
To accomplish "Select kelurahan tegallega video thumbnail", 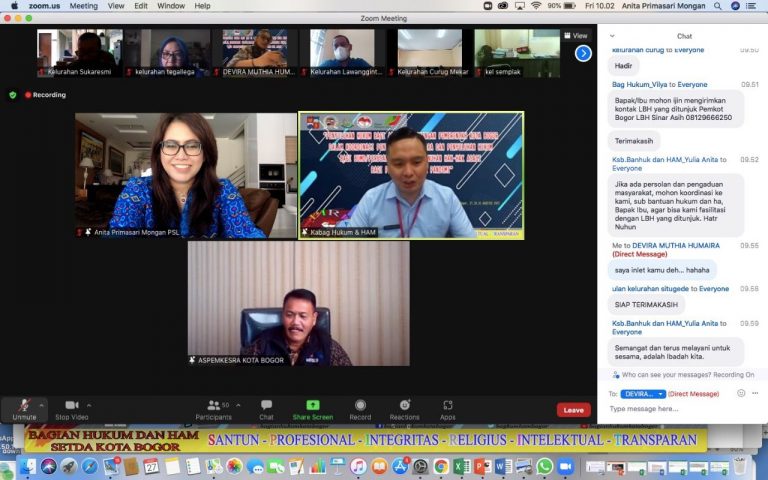I will click(x=167, y=53).
